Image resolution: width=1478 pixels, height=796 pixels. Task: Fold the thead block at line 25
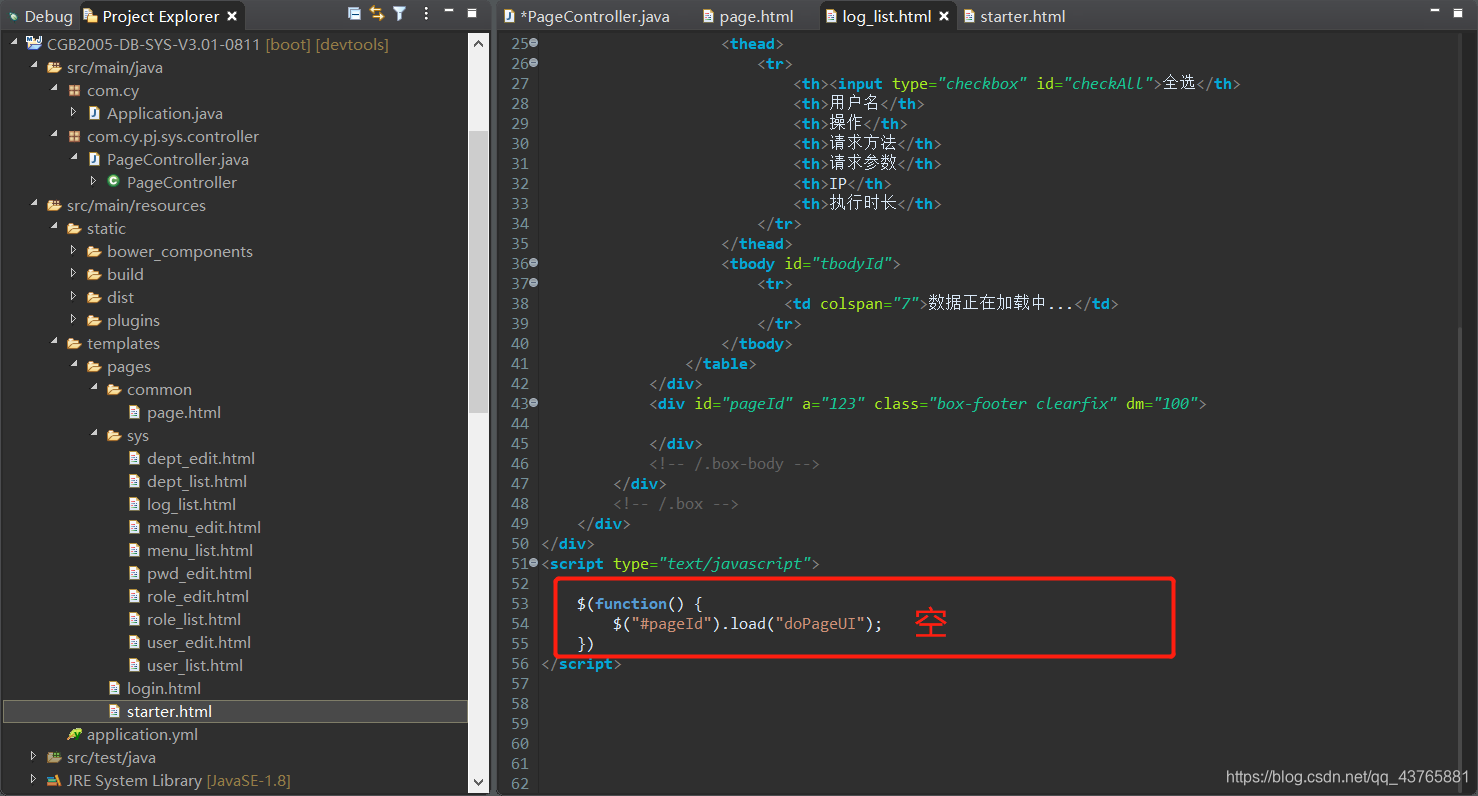tap(533, 43)
